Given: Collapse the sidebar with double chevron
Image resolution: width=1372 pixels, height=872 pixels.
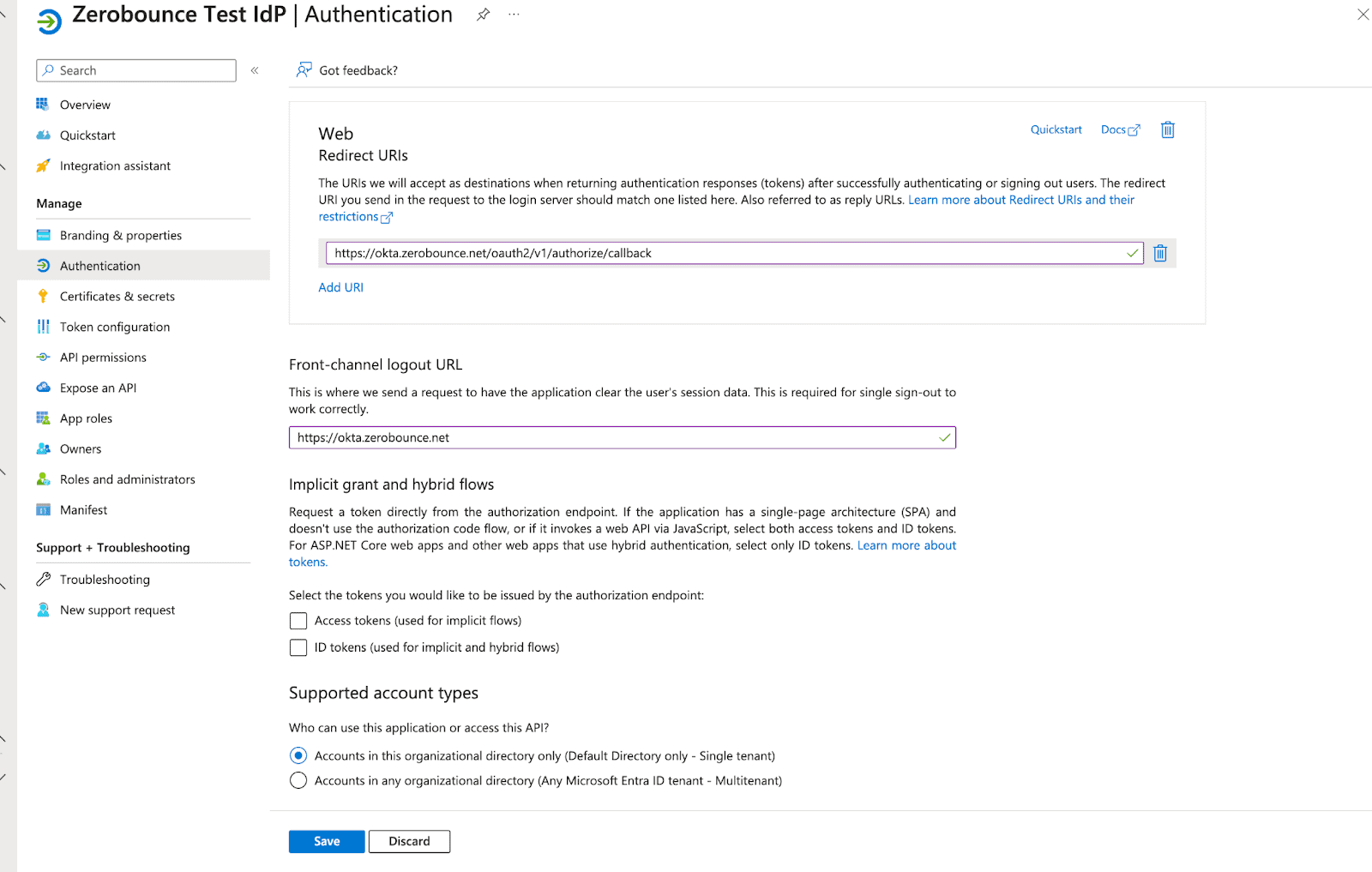Looking at the screenshot, I should 255,70.
